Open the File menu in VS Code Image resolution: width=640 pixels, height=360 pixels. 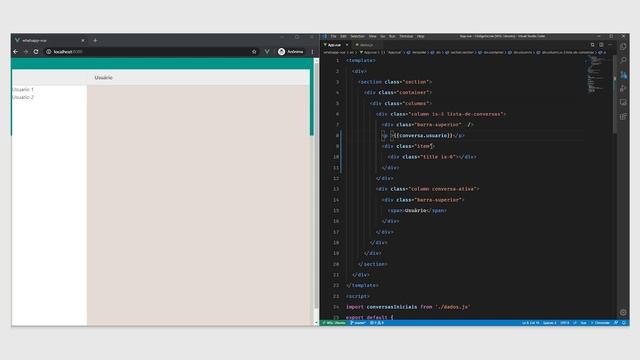(333, 36)
